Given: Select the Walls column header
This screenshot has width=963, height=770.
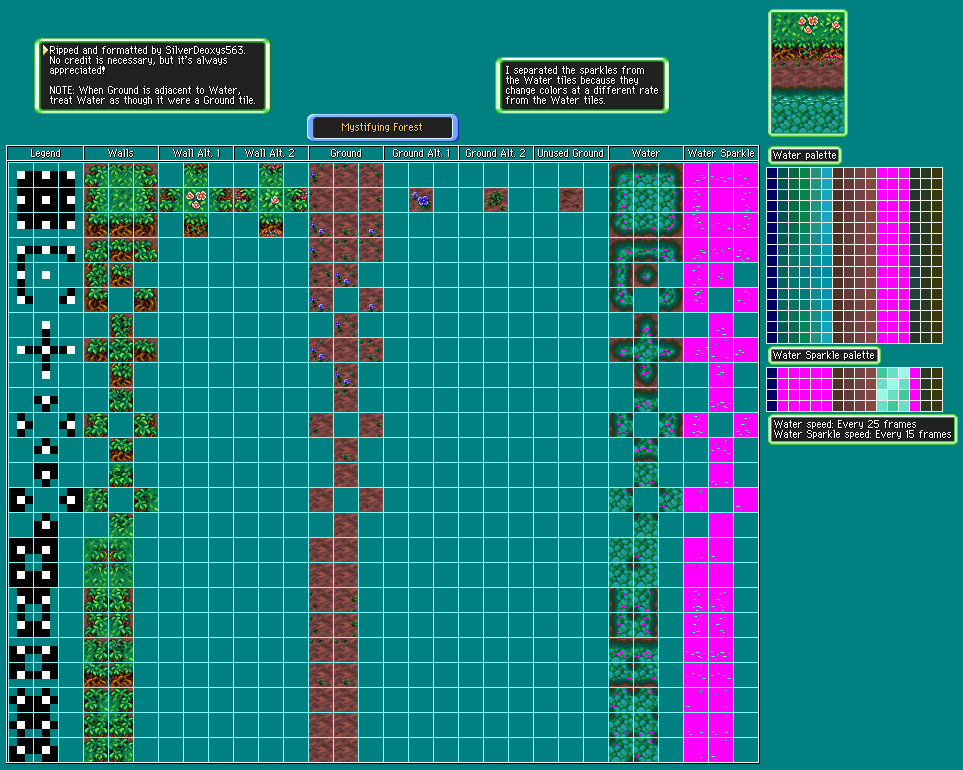Looking at the screenshot, I should click(x=121, y=154).
